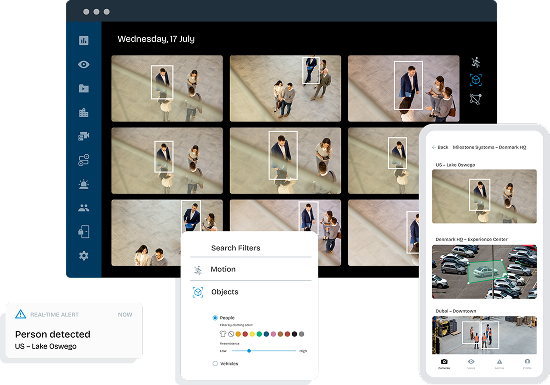Click the cube scan icon beside Objects
Viewport: 550px width, 385px height.
point(198,292)
